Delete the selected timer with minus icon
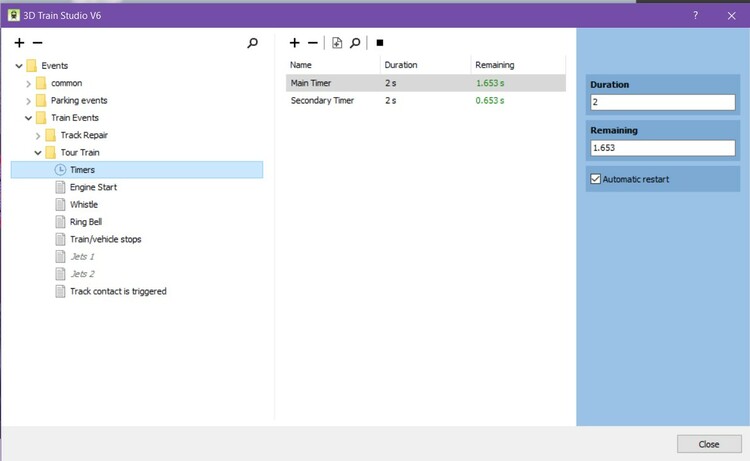750x461 pixels. click(x=313, y=43)
